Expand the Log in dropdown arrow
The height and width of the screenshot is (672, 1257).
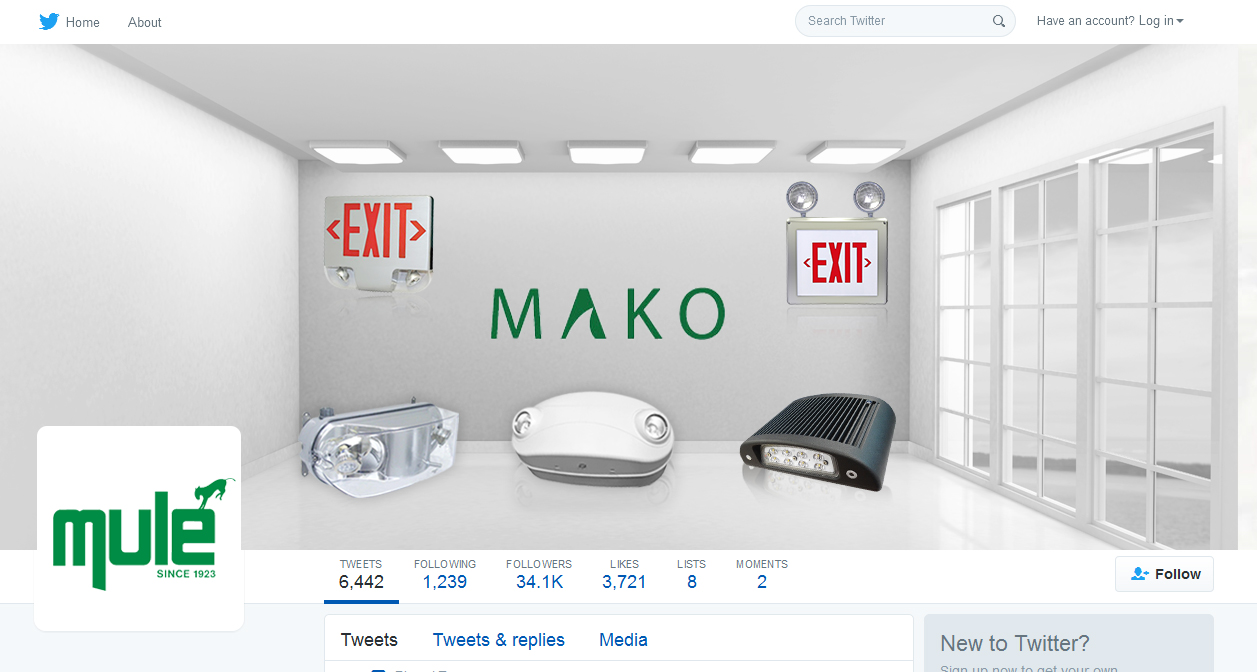(x=1180, y=21)
